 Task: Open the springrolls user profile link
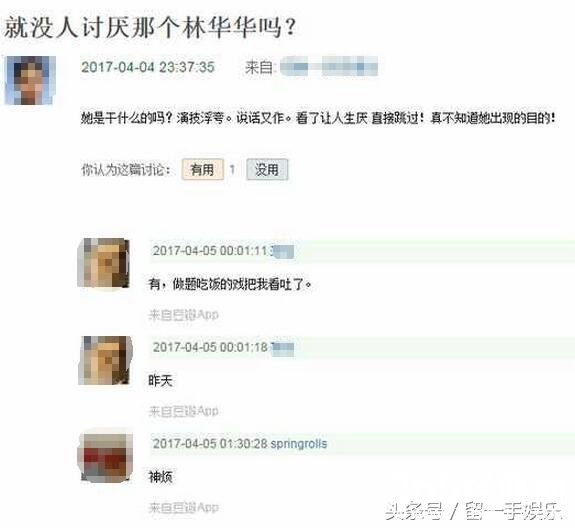(x=299, y=444)
